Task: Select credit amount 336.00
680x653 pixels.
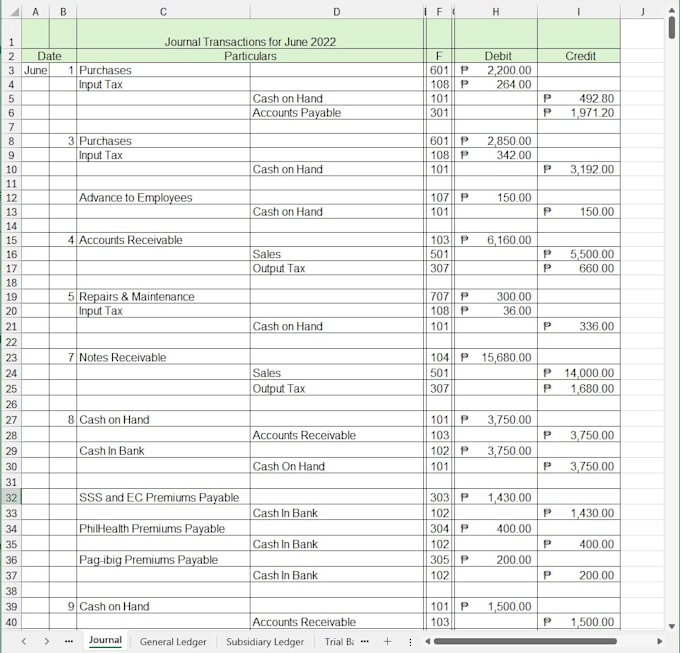Action: (579, 326)
